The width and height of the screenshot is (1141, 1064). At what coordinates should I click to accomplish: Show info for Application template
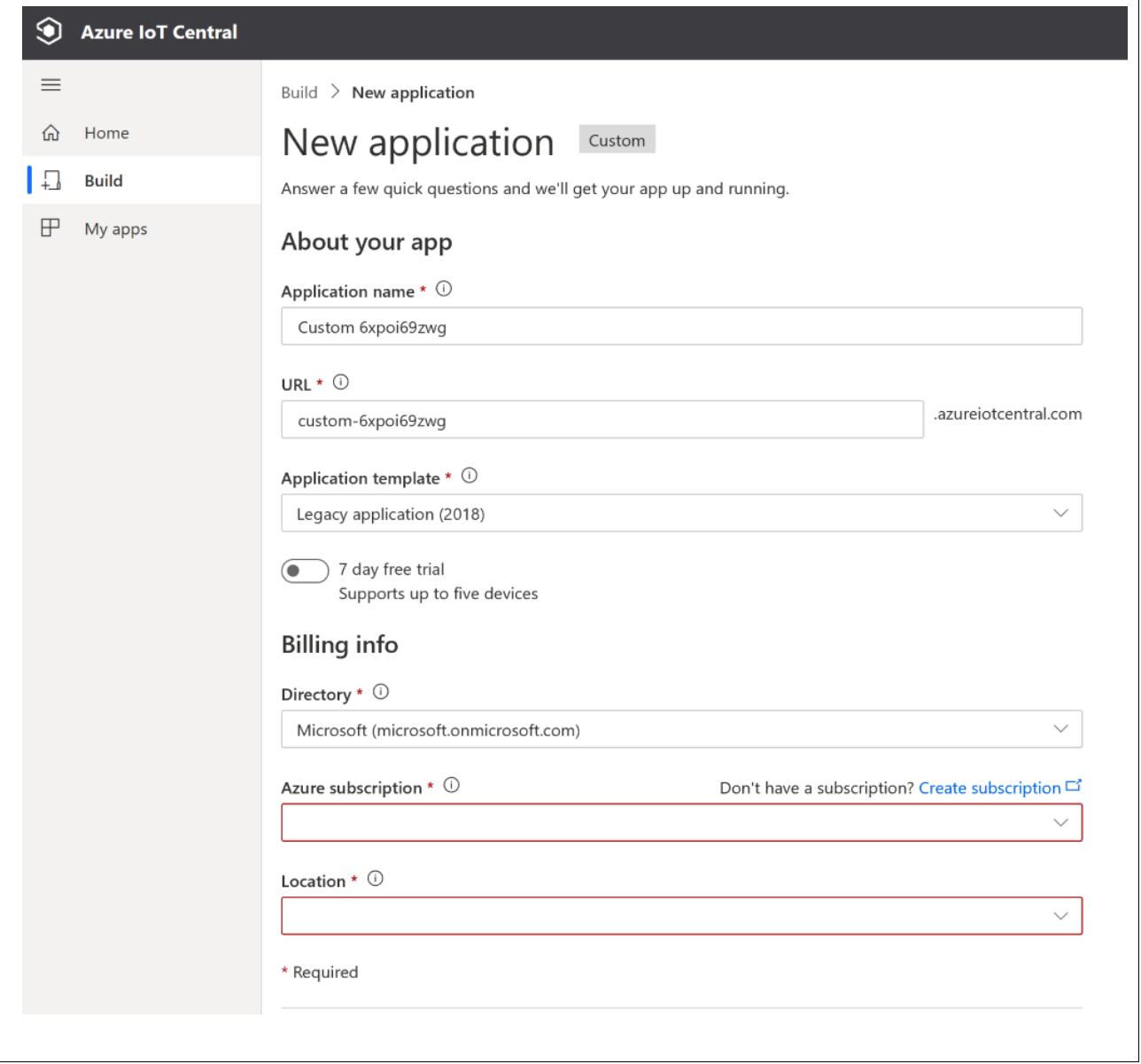470,476
